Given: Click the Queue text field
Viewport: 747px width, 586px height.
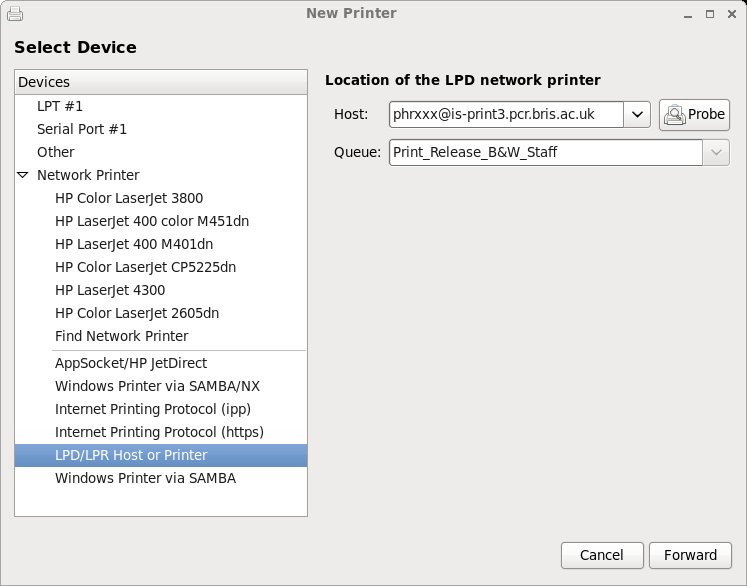Looking at the screenshot, I should 545,152.
